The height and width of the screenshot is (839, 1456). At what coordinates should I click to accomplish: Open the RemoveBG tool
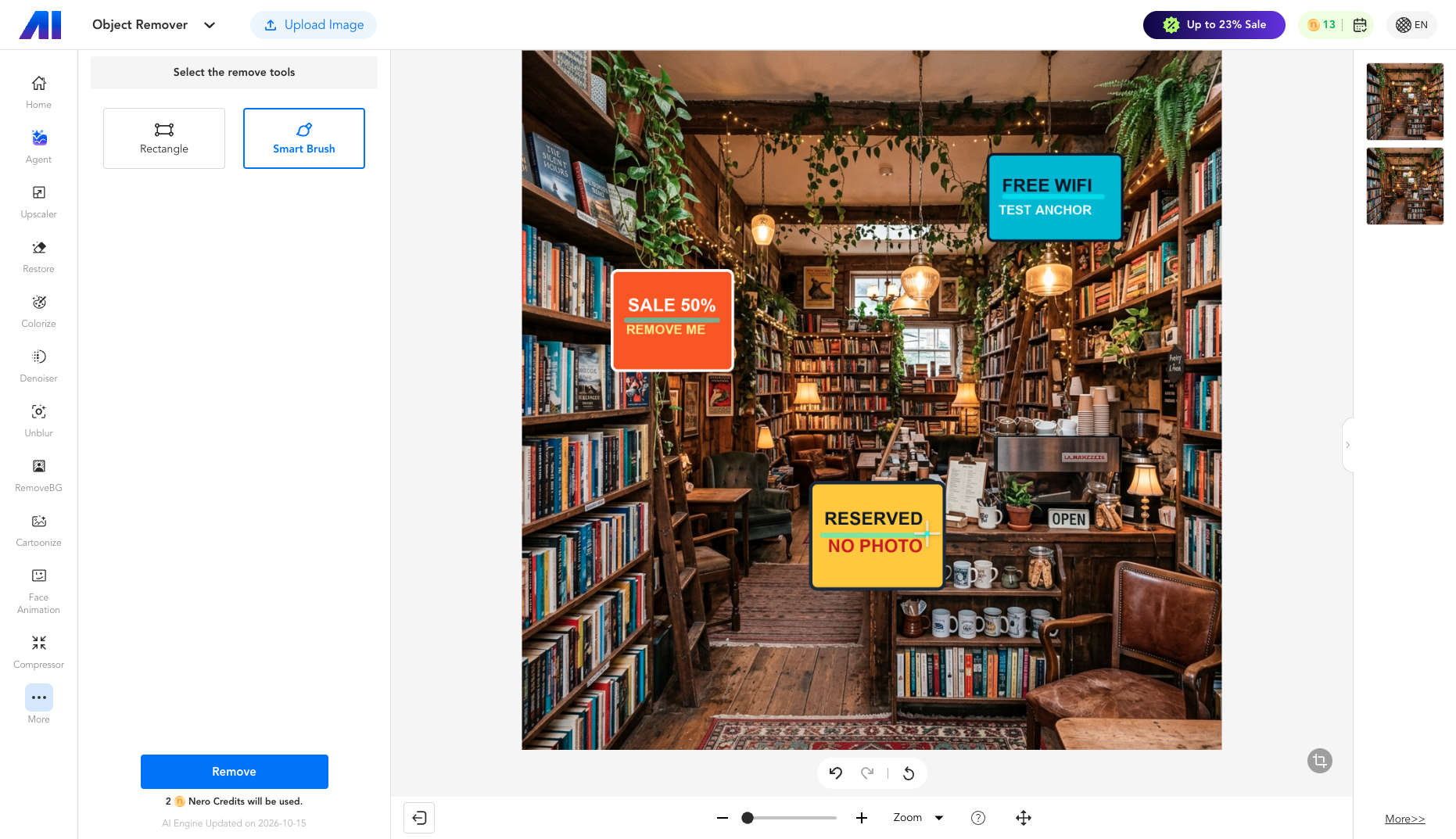coord(38,475)
